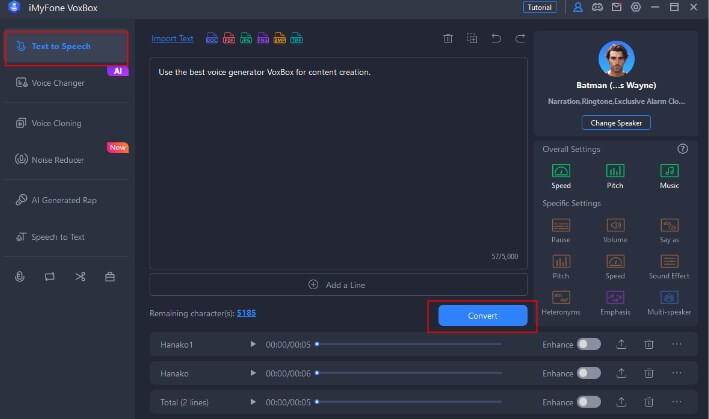The width and height of the screenshot is (709, 419).
Task: Click the teal import file icon
Action: [297, 38]
